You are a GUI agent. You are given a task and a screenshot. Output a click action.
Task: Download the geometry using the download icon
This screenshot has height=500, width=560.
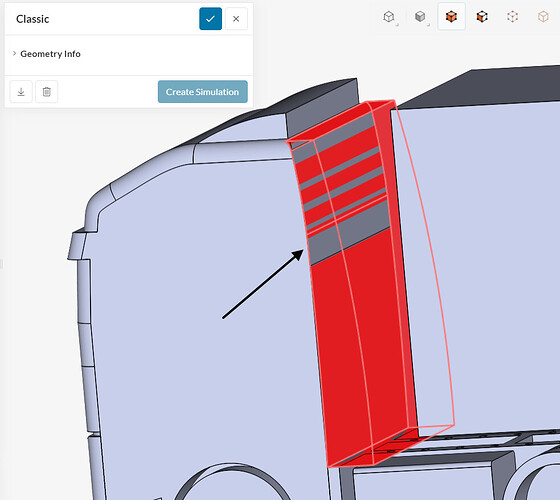(21, 92)
